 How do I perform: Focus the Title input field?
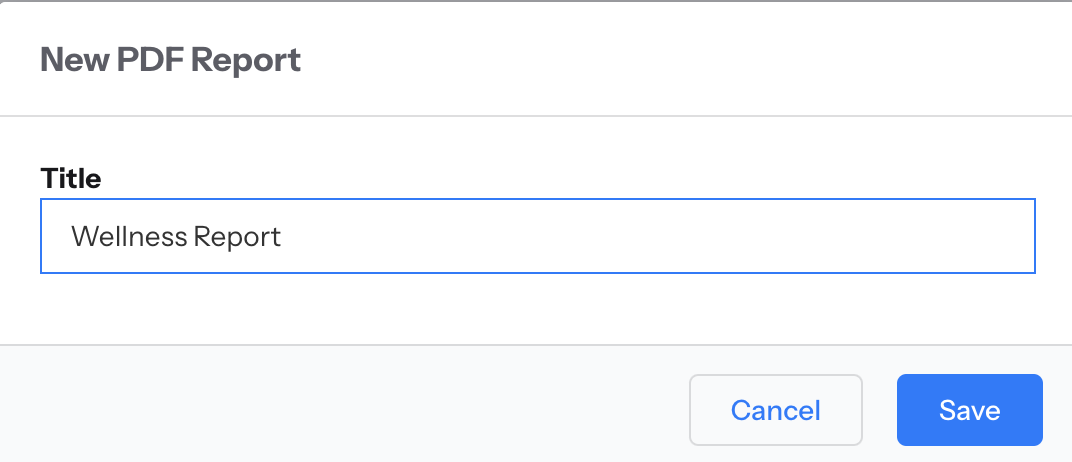[538, 236]
